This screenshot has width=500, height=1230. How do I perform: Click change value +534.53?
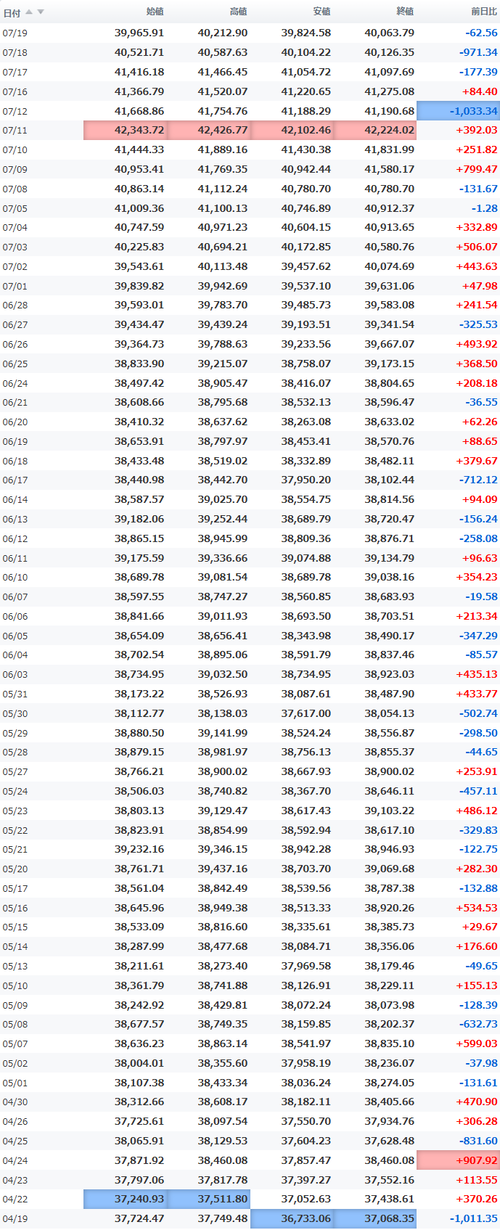pyautogui.click(x=476, y=908)
